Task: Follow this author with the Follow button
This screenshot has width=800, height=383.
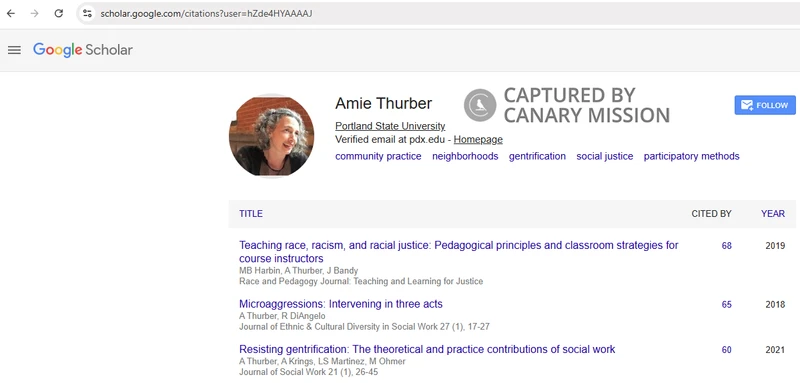Action: click(x=765, y=105)
